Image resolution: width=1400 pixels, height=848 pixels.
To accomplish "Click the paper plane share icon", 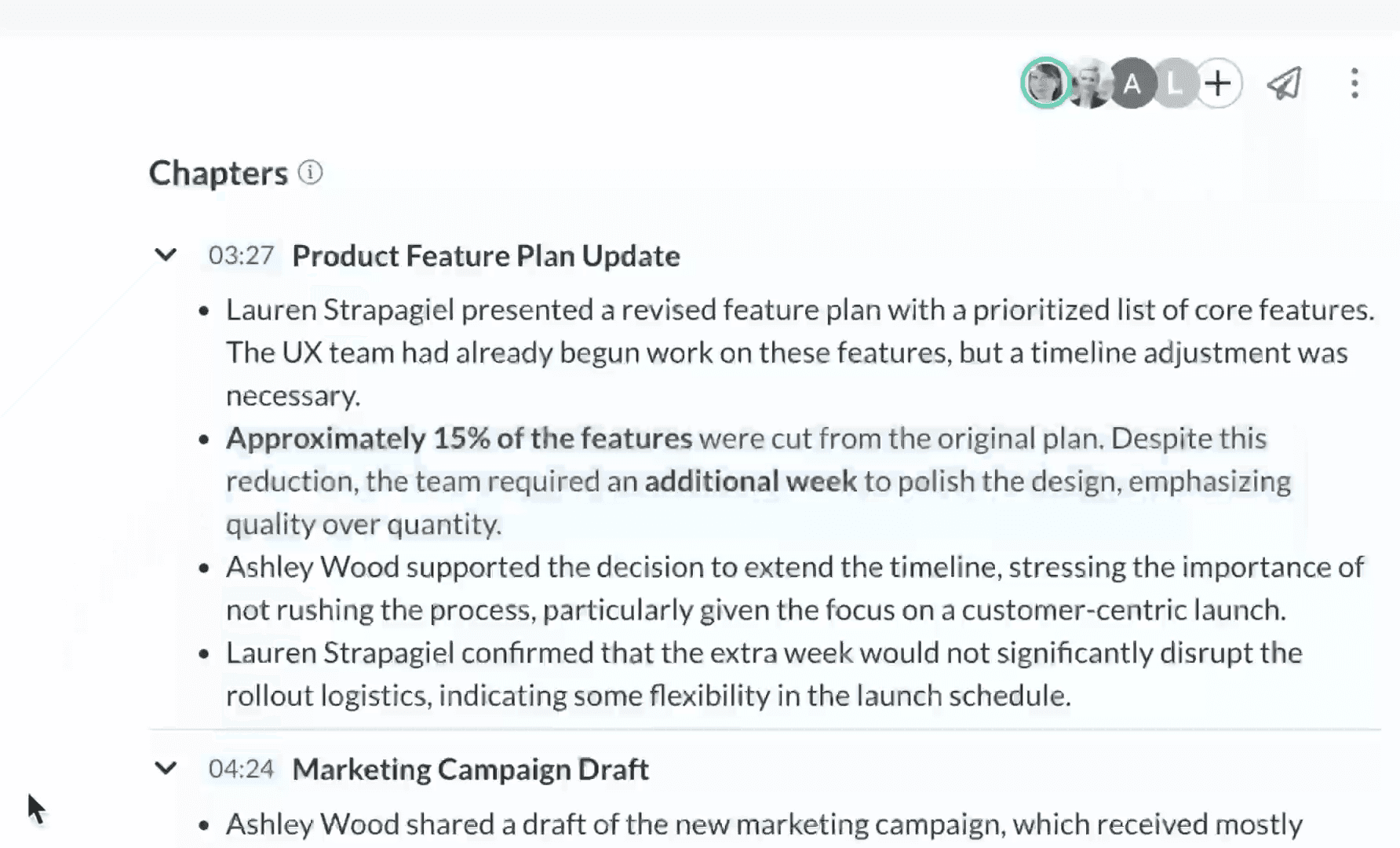I will point(1284,82).
